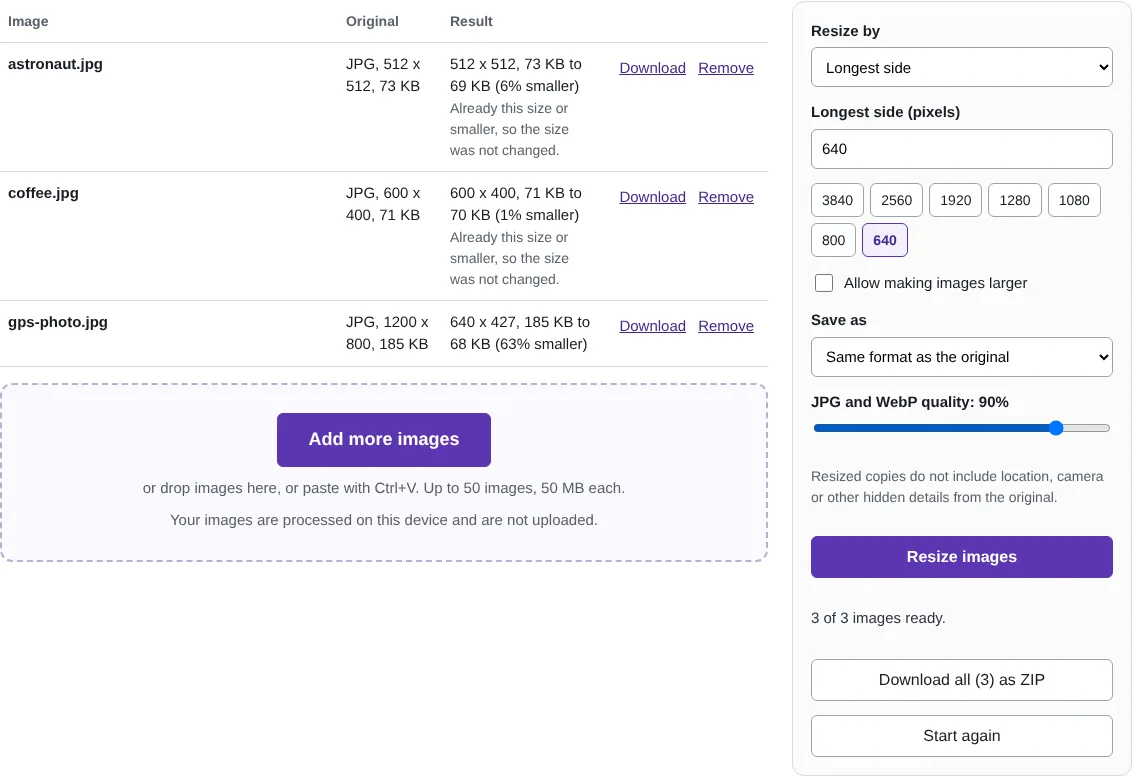The width and height of the screenshot is (1132, 776).
Task: Enable Allow making images larger
Action: click(x=824, y=283)
